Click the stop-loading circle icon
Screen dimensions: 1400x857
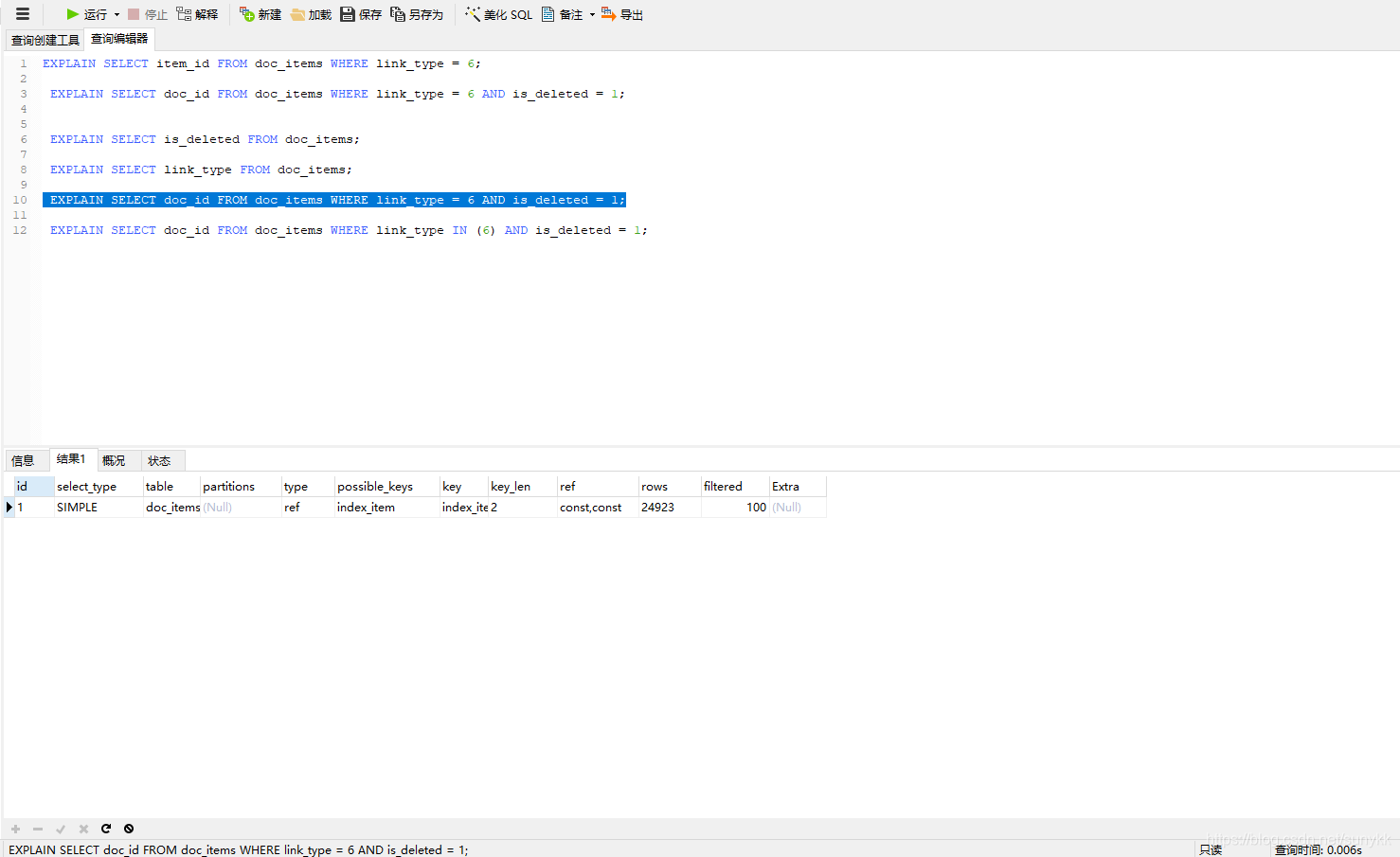tap(129, 829)
